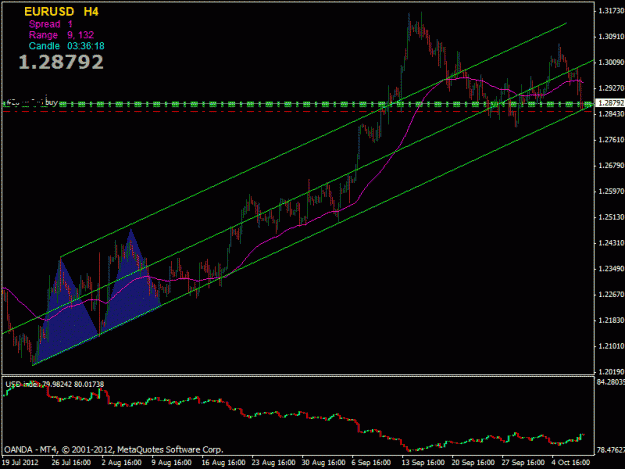Click the Candle 03:36:18 countdown timer
This screenshot has width=625, height=469.
click(67, 46)
